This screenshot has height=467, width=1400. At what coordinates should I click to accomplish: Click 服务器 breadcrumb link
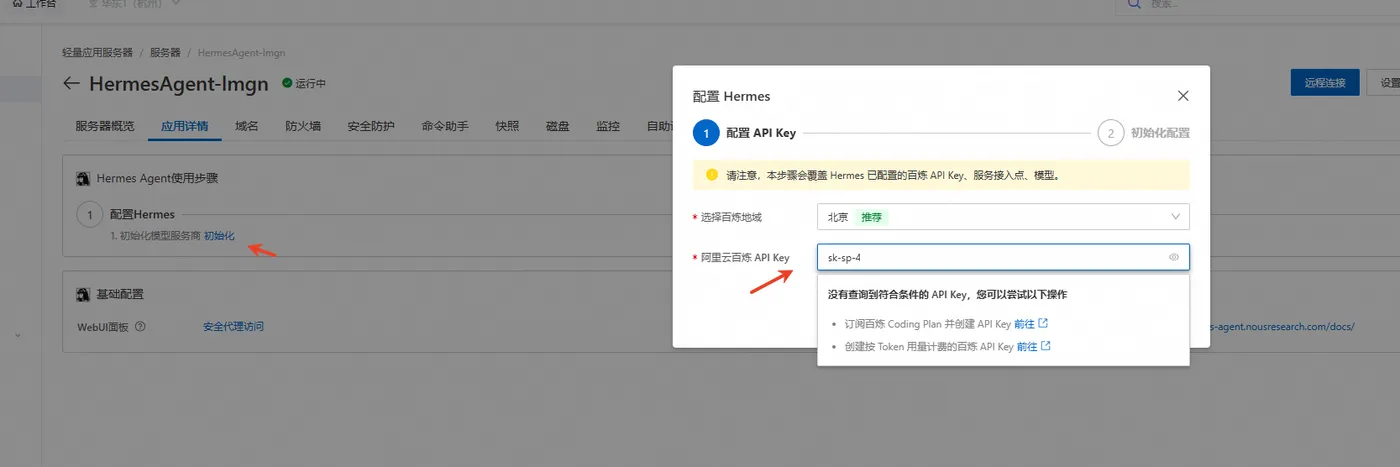166,52
